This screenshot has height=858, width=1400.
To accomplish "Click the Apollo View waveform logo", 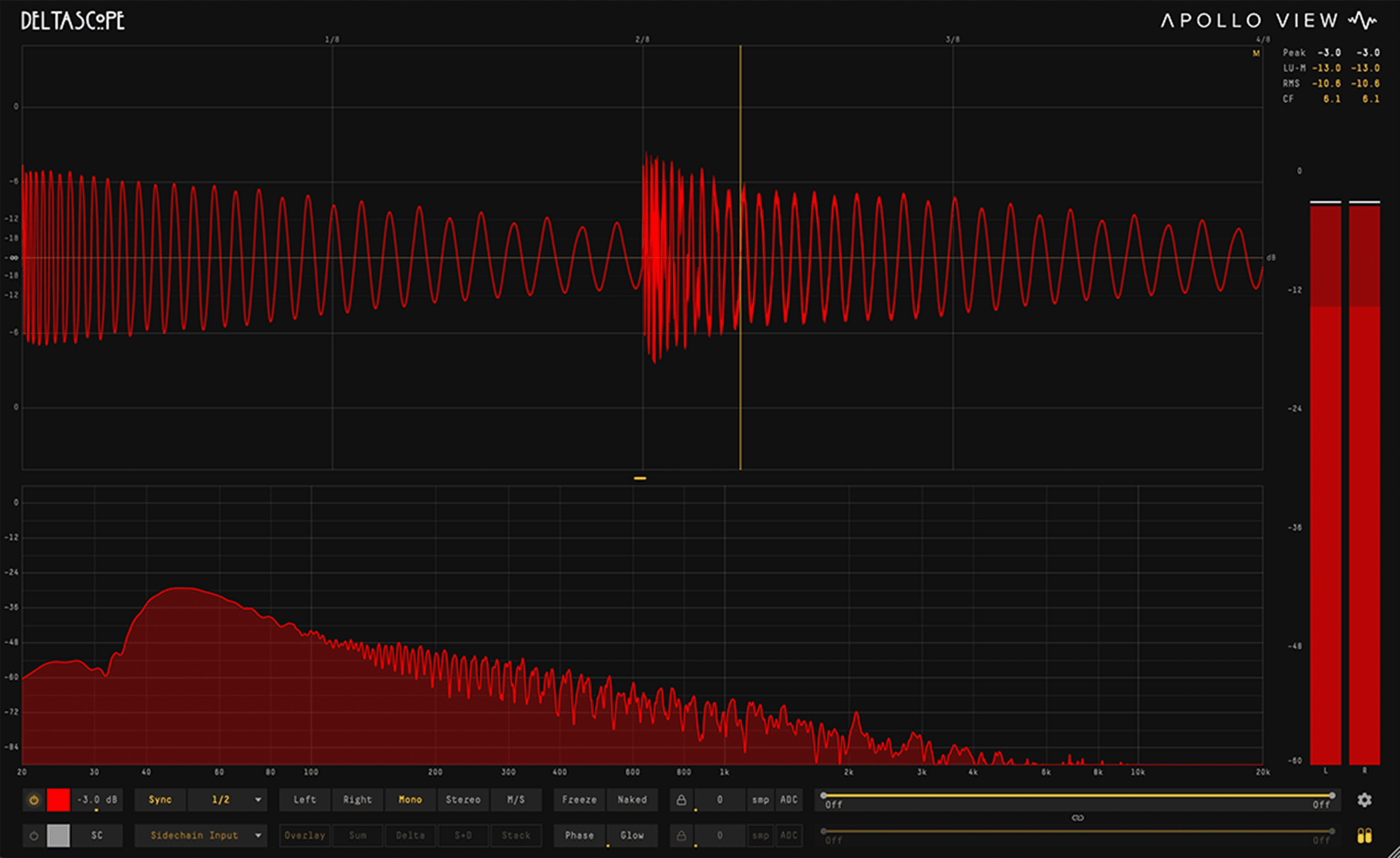I will pyautogui.click(x=1362, y=21).
